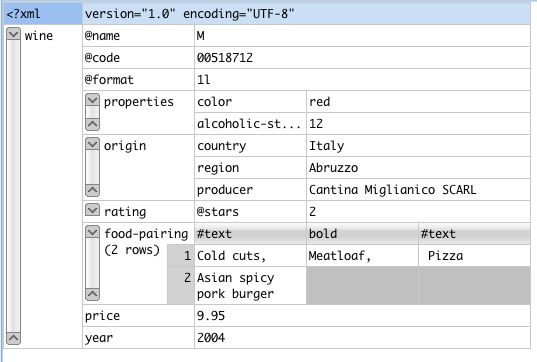Select the @code attribute cell
This screenshot has width=537, height=362.
pos(138,58)
